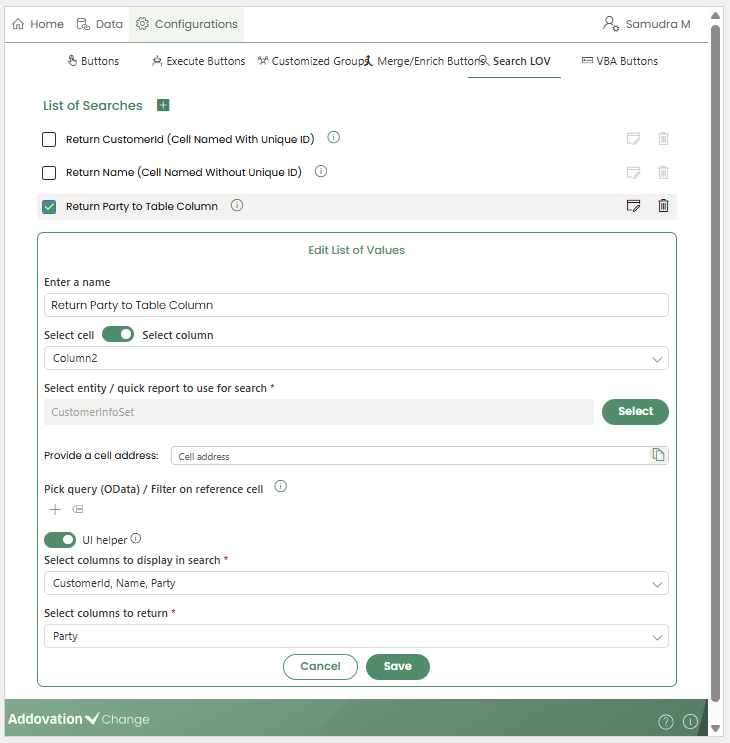
Task: Switch to the VBA Buttons tab
Action: [x=619, y=61]
